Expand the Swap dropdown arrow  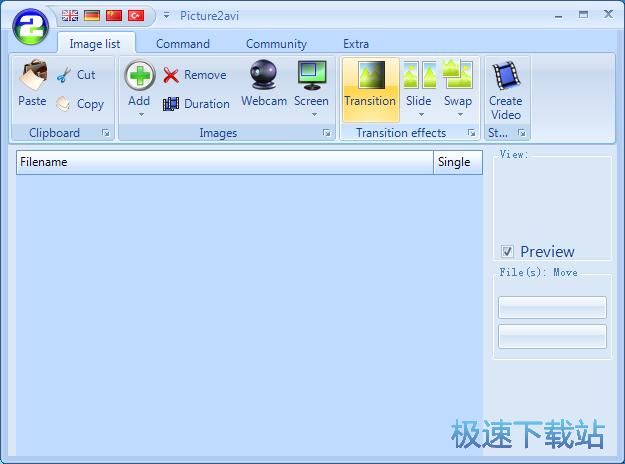click(x=460, y=115)
